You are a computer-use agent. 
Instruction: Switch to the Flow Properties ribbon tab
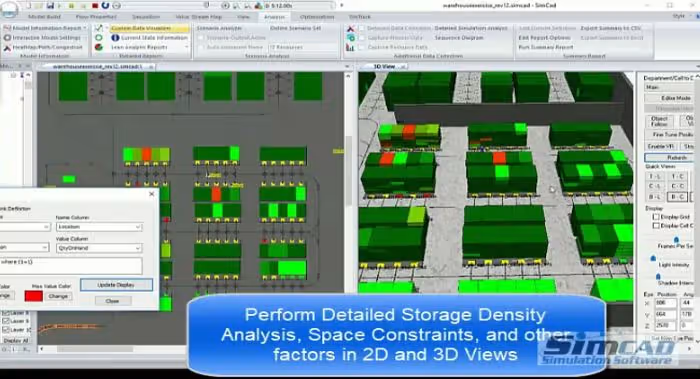[x=96, y=17]
